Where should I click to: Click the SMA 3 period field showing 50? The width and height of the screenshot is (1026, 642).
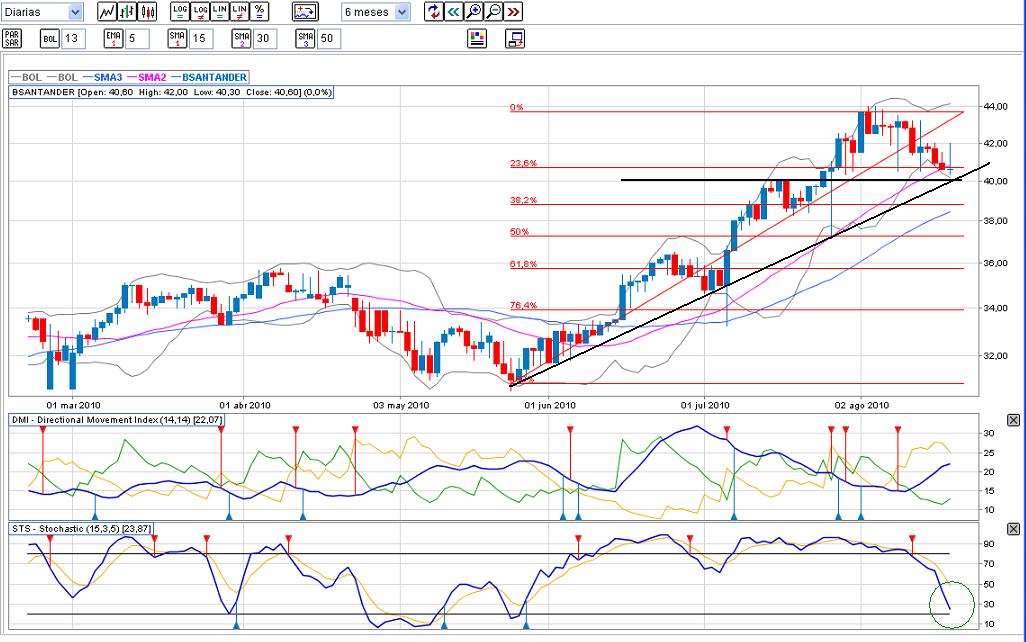(328, 39)
